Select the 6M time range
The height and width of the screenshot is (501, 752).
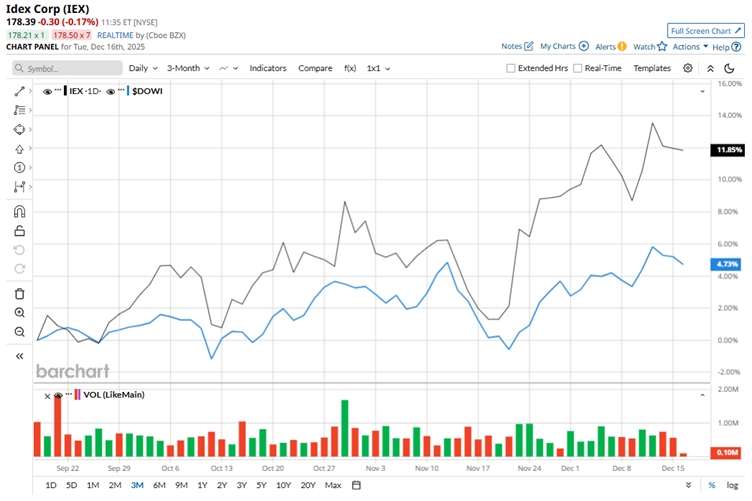click(x=159, y=485)
